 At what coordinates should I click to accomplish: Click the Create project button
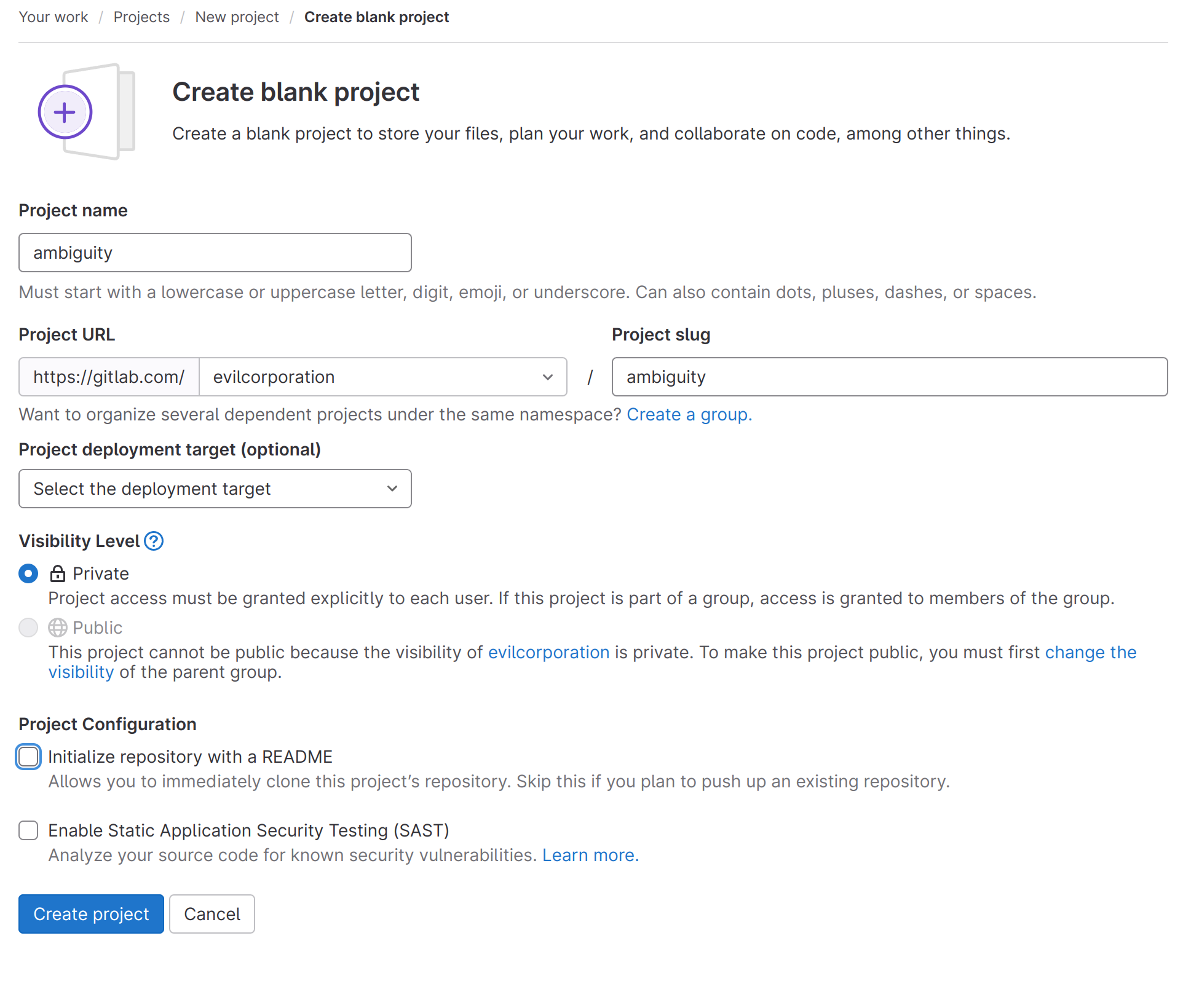(91, 915)
